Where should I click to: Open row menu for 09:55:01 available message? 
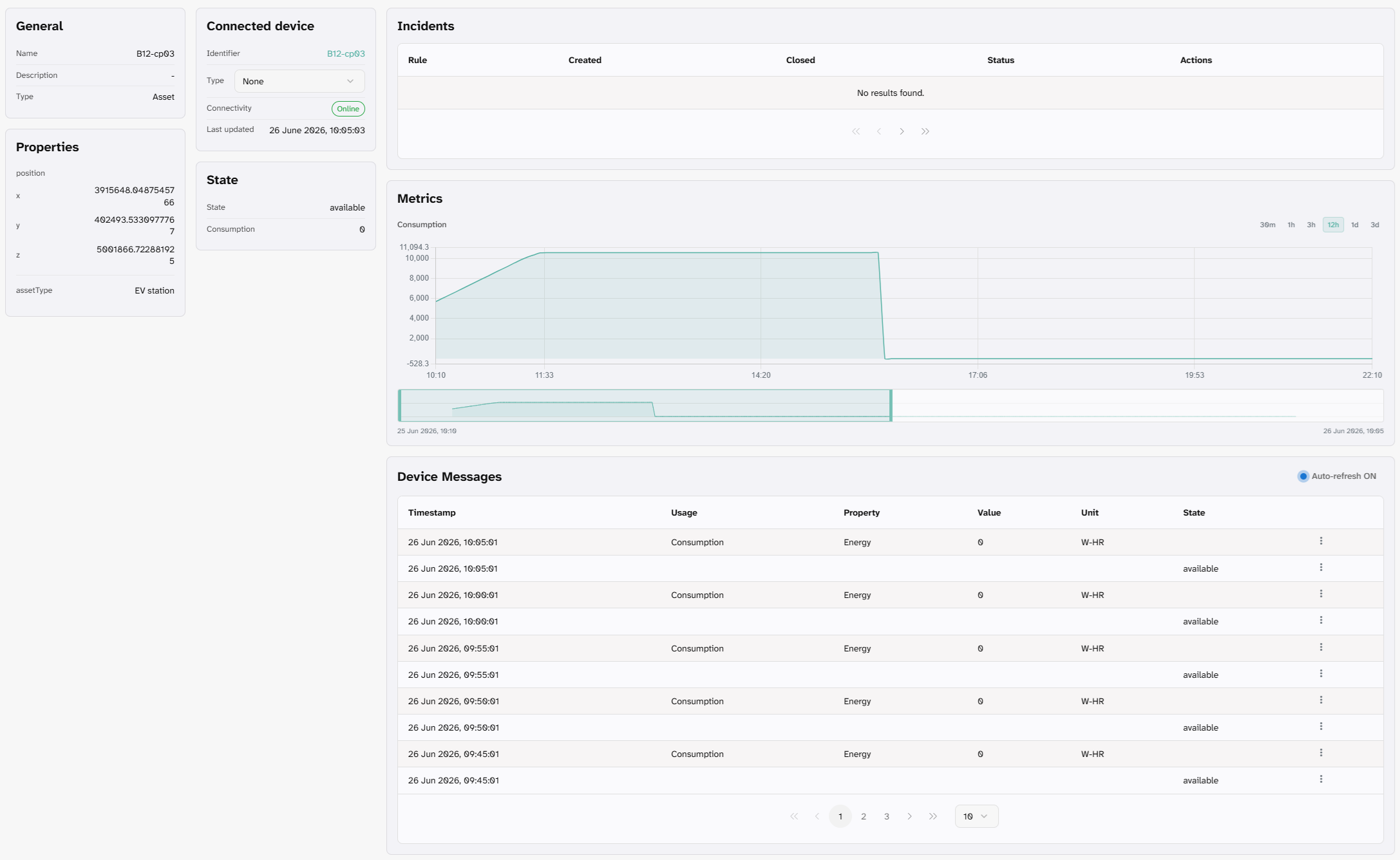click(1321, 674)
